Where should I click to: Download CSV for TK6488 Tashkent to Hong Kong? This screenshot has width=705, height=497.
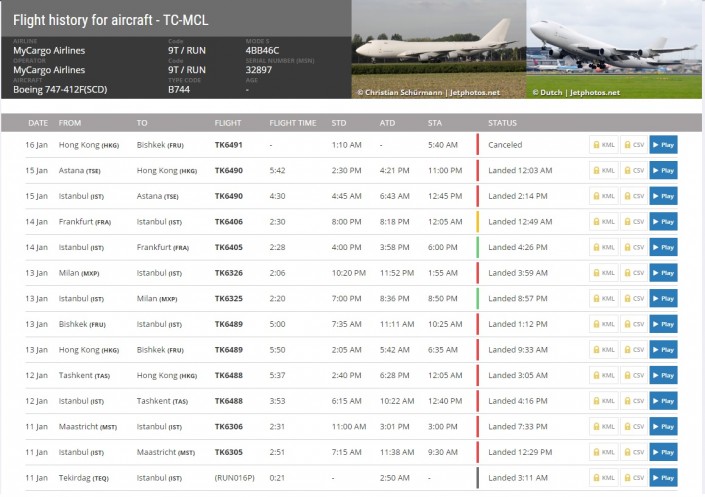coord(633,376)
